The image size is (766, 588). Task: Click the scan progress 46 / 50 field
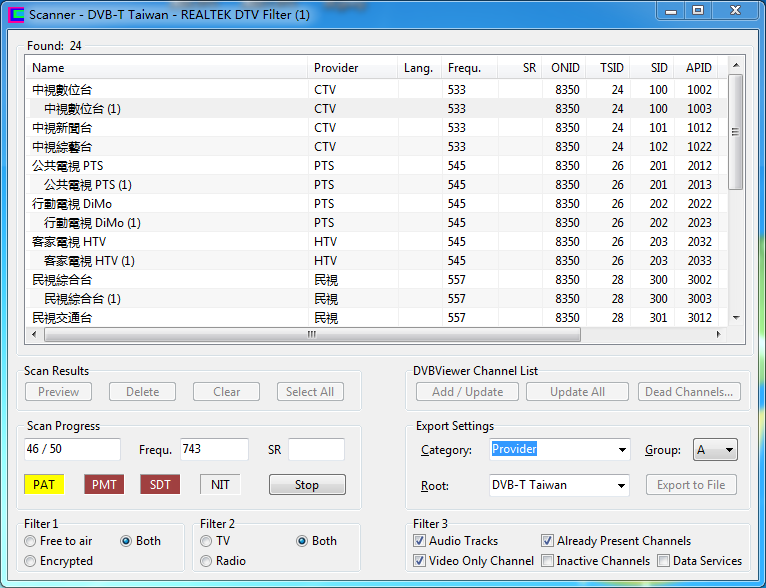pos(72,449)
